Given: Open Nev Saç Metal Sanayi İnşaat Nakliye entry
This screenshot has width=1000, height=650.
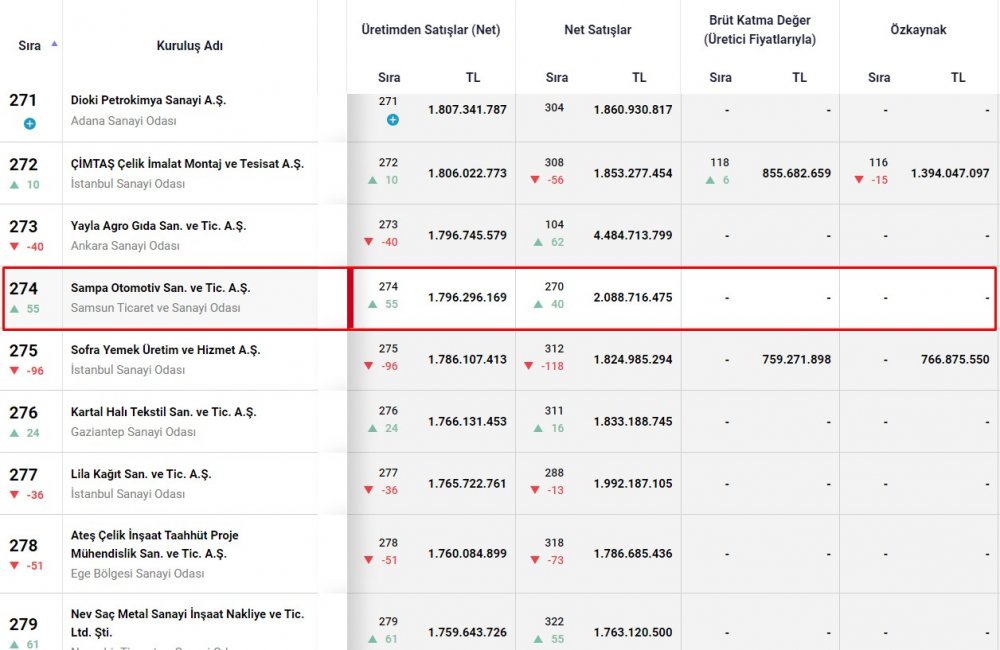Looking at the screenshot, I should point(187,623).
